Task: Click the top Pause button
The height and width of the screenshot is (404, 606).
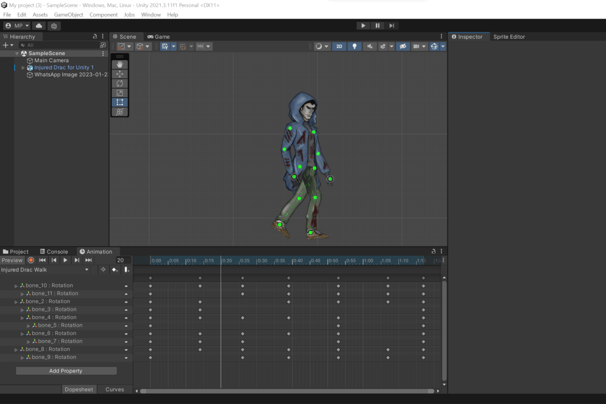Action: [x=378, y=26]
